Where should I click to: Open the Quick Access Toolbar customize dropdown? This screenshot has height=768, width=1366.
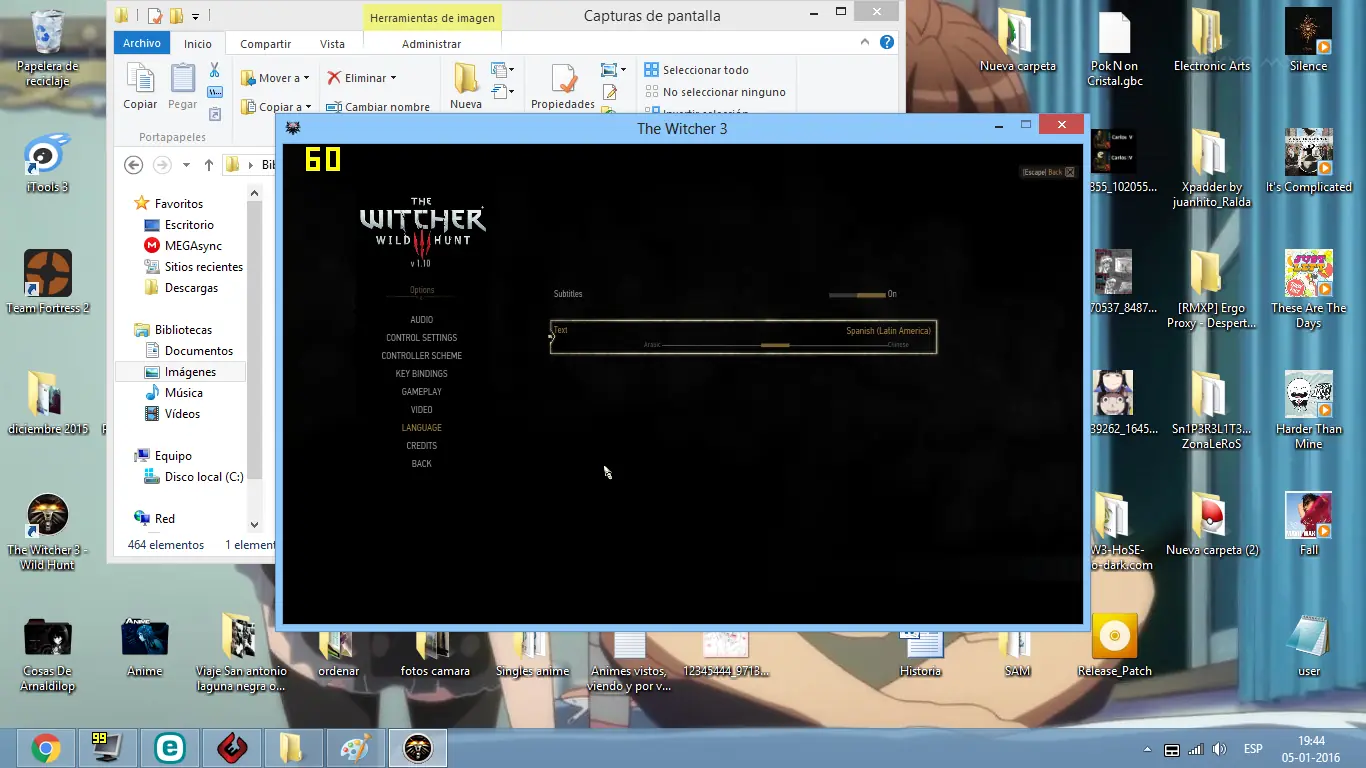click(195, 16)
